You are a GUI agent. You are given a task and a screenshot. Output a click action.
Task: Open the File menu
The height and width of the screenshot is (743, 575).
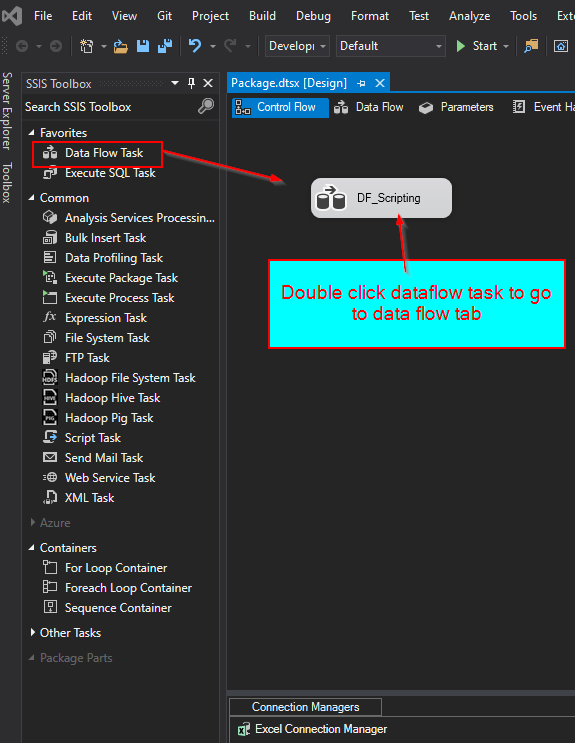[43, 16]
